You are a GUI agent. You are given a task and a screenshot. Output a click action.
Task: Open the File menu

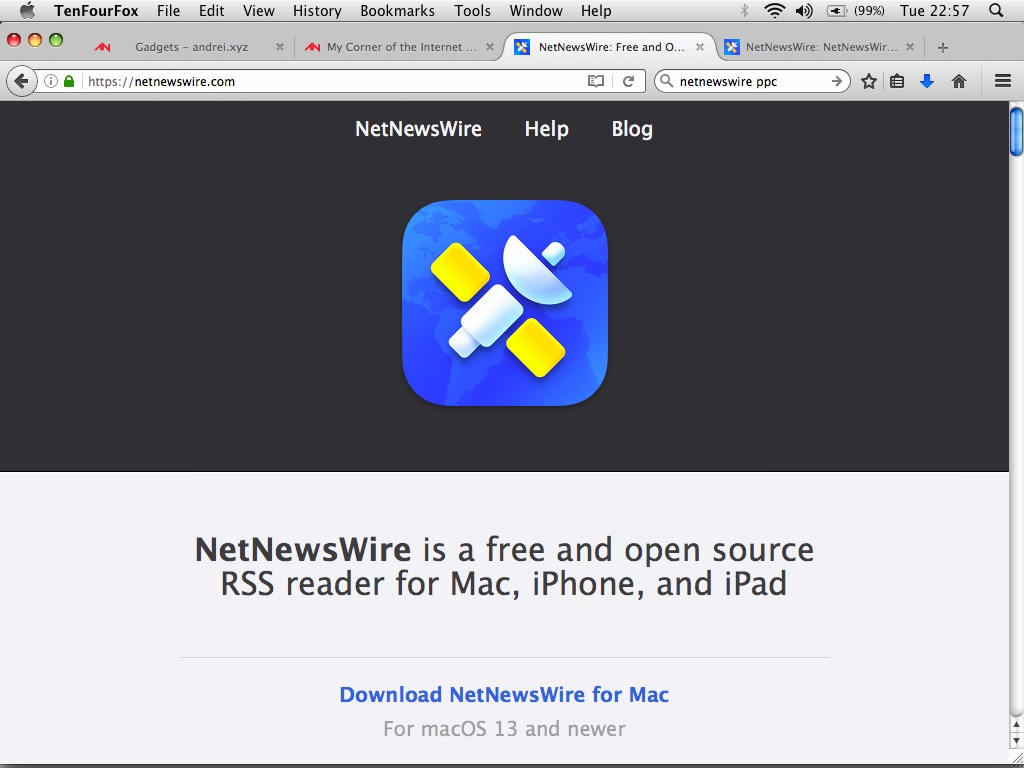click(x=168, y=10)
